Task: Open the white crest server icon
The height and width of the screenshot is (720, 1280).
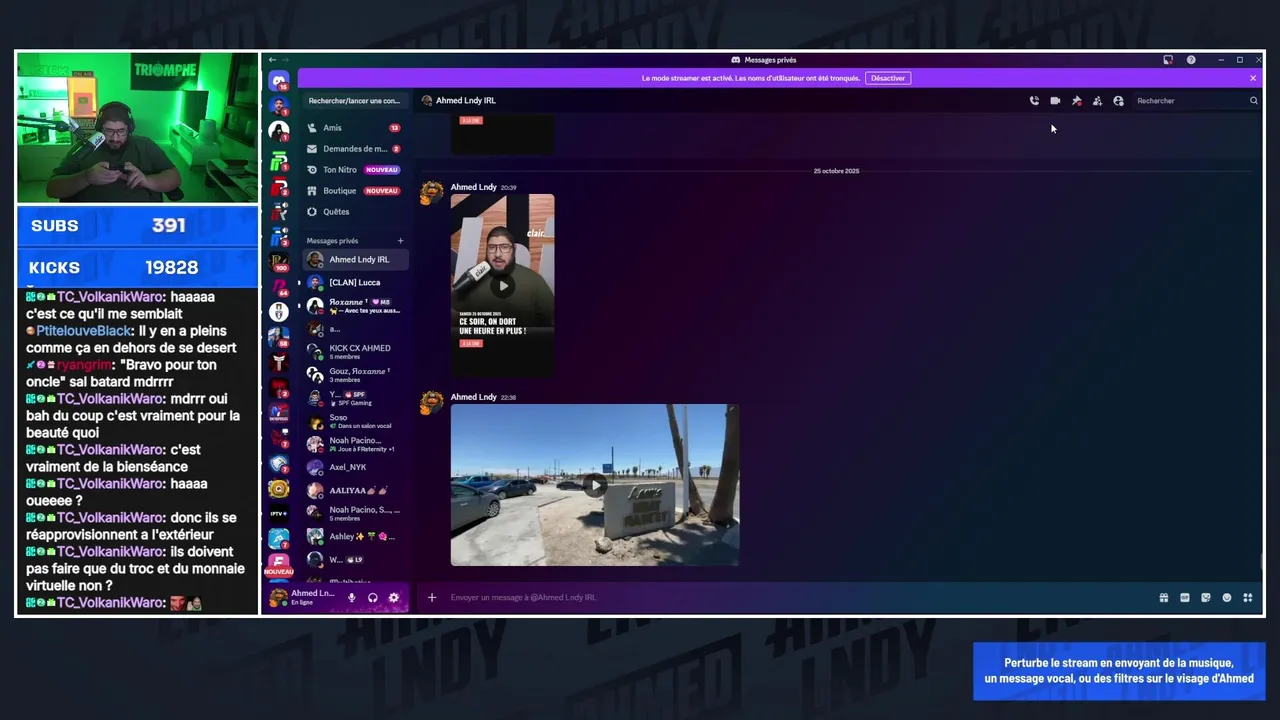Action: coord(279,312)
